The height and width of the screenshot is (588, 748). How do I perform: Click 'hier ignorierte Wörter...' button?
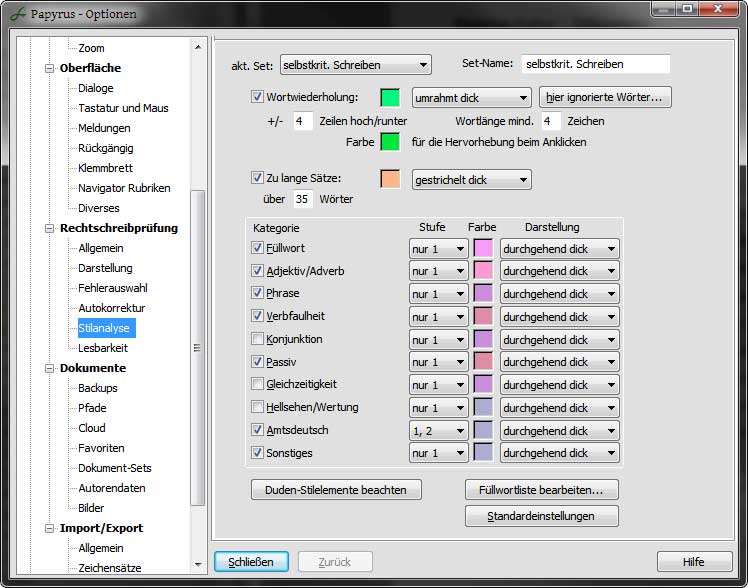pos(605,97)
